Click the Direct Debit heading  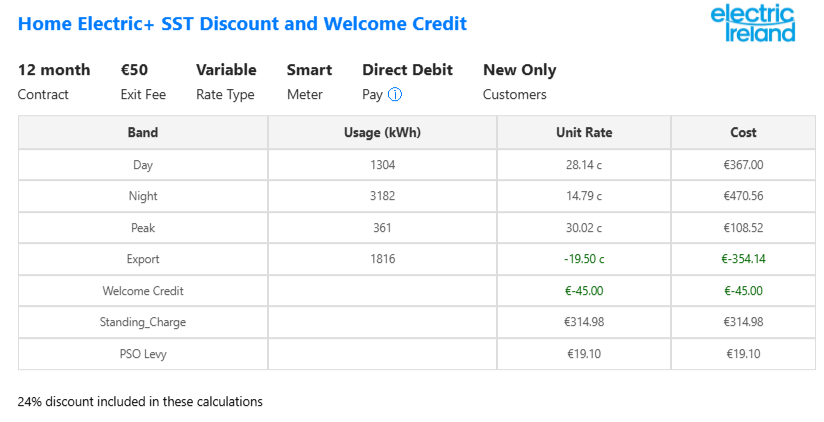[x=407, y=70]
